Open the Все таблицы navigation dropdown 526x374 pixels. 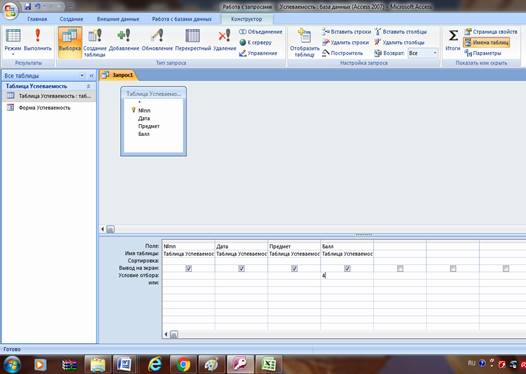pyautogui.click(x=82, y=76)
